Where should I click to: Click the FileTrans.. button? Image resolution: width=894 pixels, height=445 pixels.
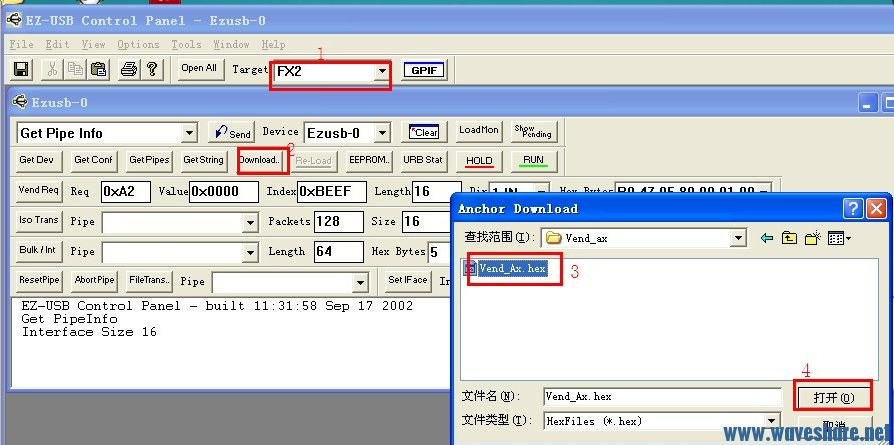pos(149,281)
